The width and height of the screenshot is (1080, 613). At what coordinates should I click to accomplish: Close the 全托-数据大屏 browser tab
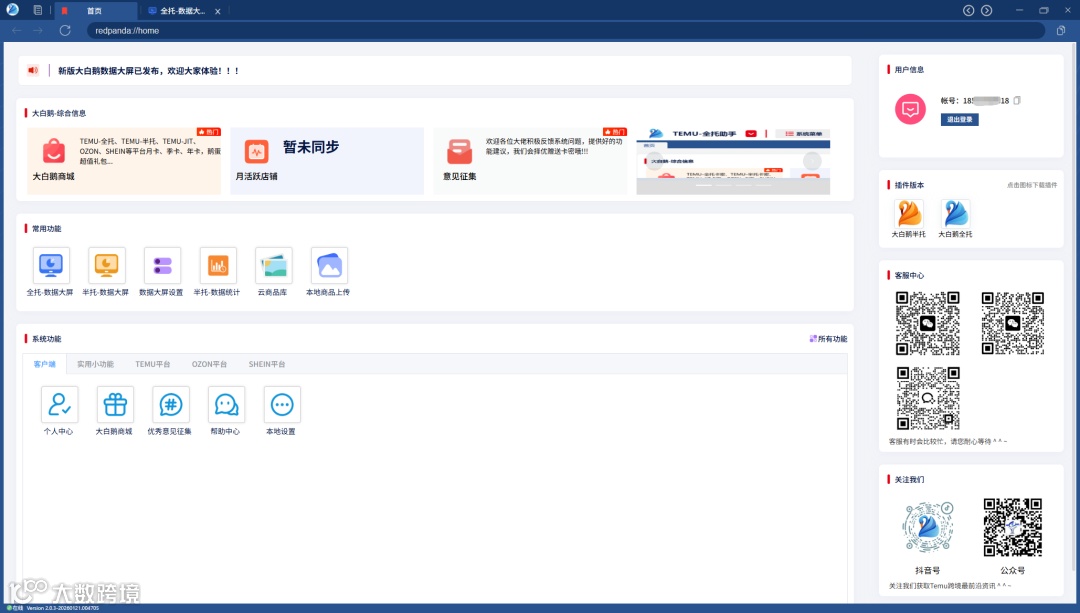[x=218, y=11]
